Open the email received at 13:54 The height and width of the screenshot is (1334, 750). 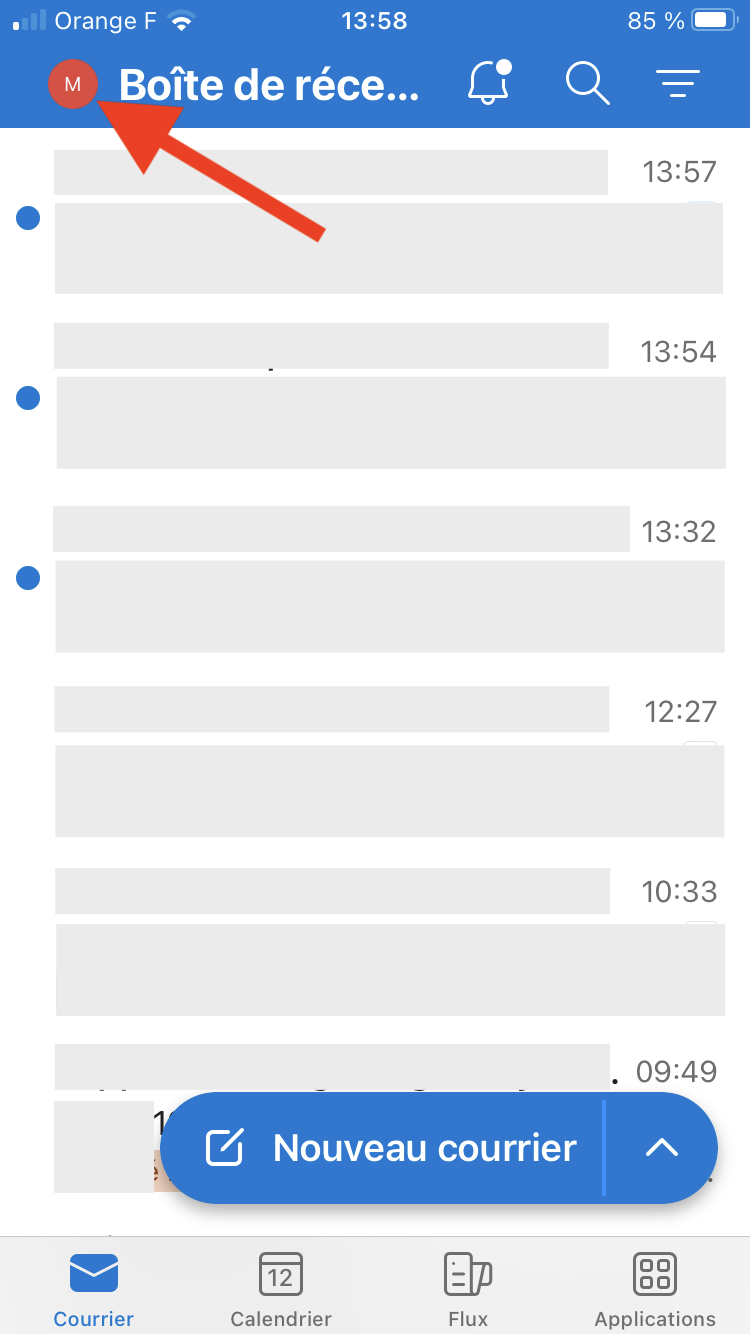point(375,396)
